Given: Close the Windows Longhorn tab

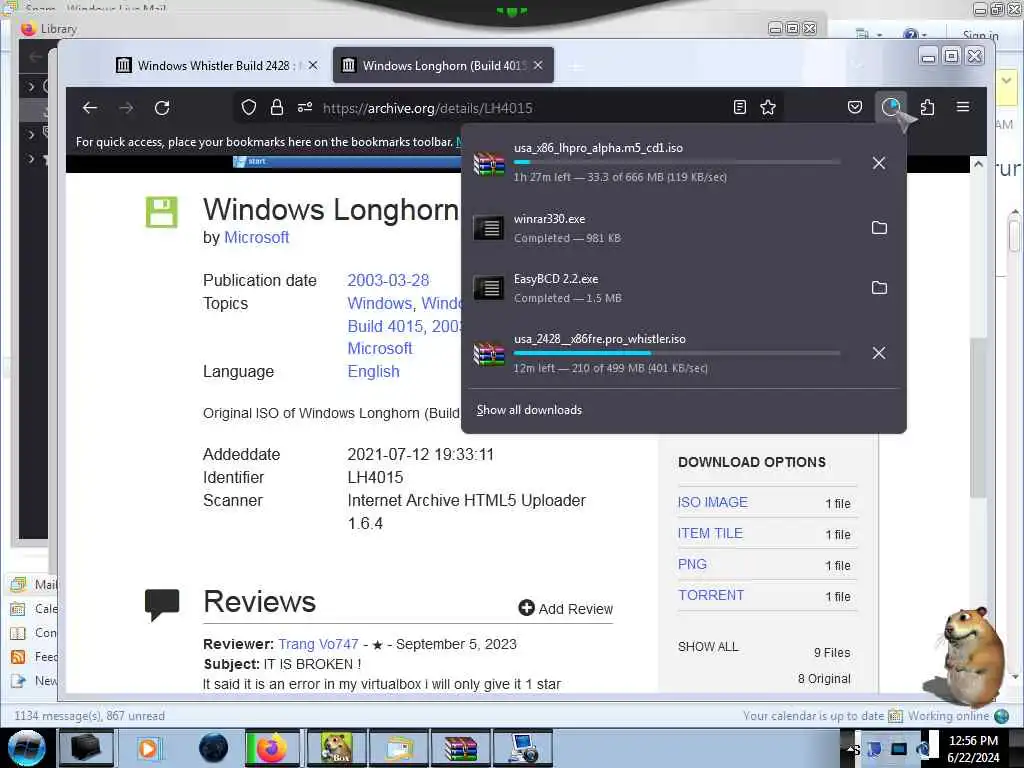Looking at the screenshot, I should pos(538,65).
